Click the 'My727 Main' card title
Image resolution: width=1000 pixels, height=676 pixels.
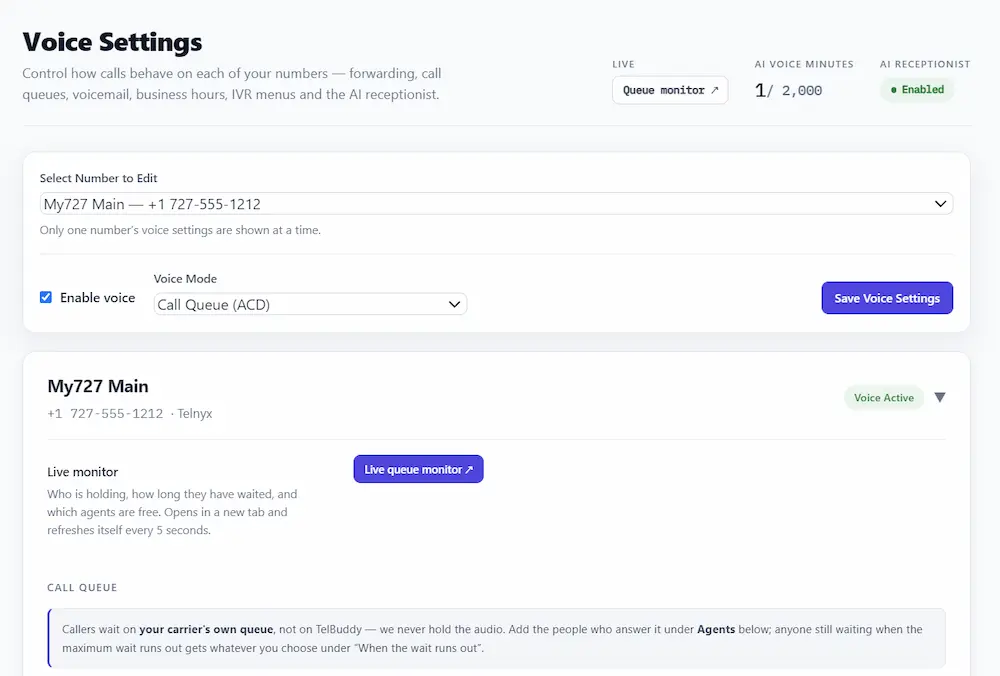(98, 386)
